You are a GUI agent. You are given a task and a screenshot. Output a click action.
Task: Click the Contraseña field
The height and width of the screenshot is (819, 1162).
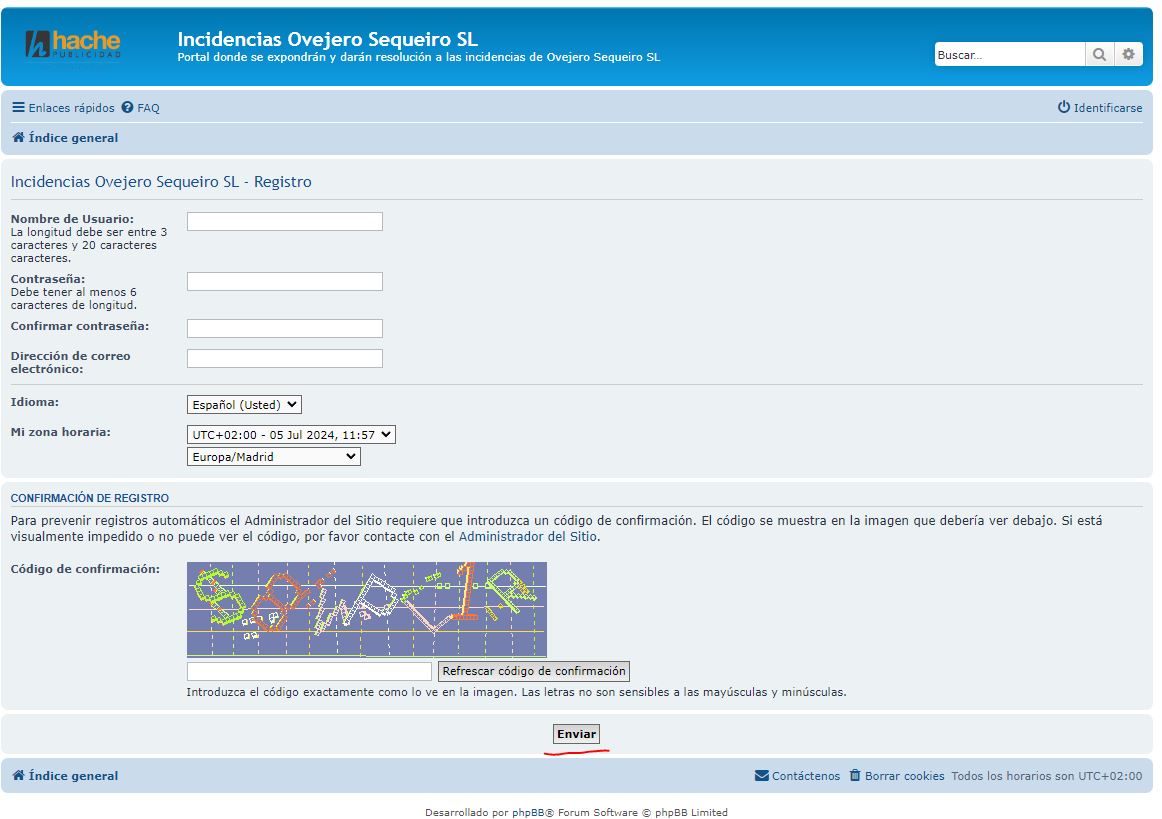(285, 282)
